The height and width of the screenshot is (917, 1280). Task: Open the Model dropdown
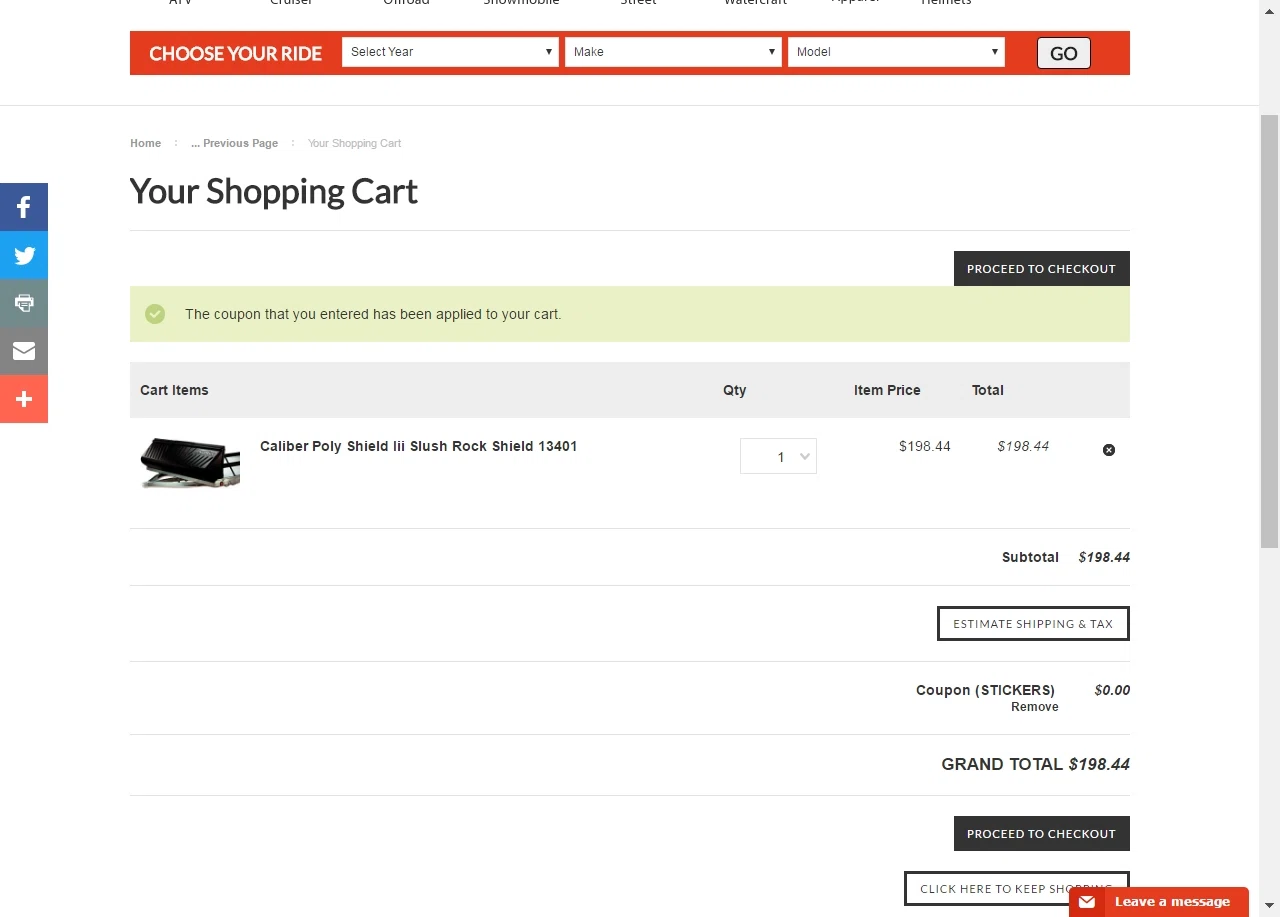pos(896,52)
